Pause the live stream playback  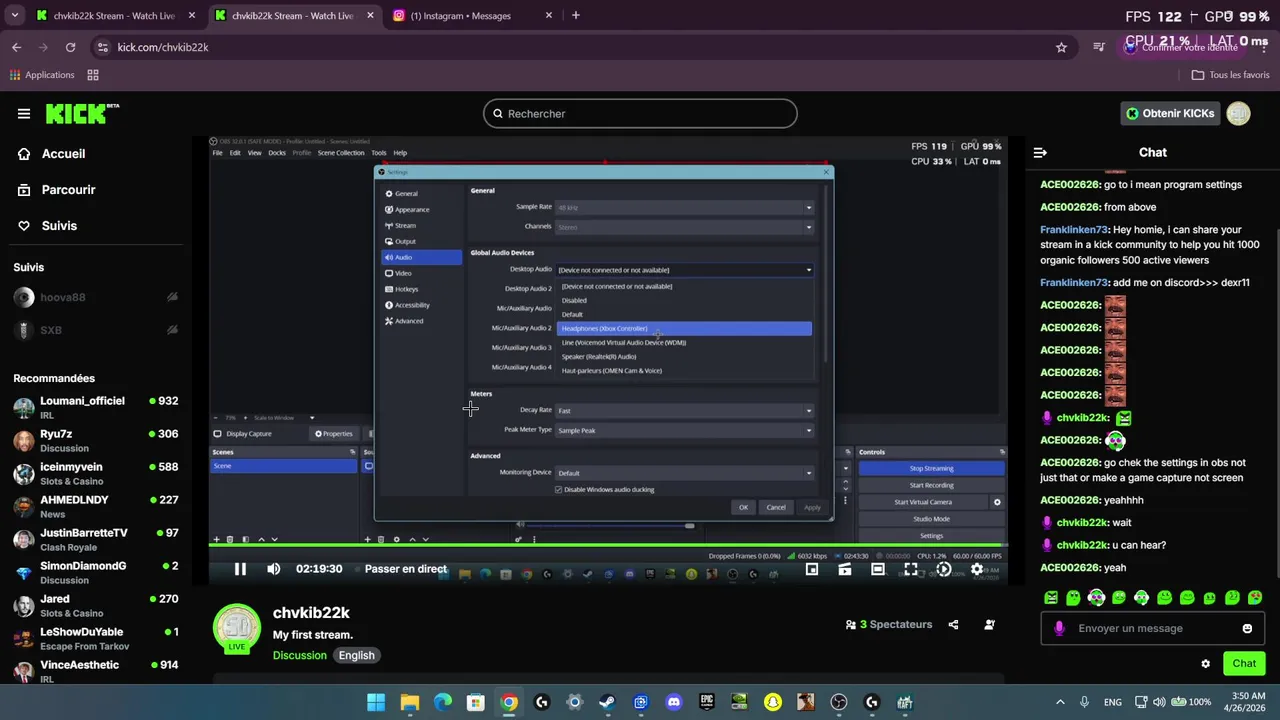tap(240, 569)
